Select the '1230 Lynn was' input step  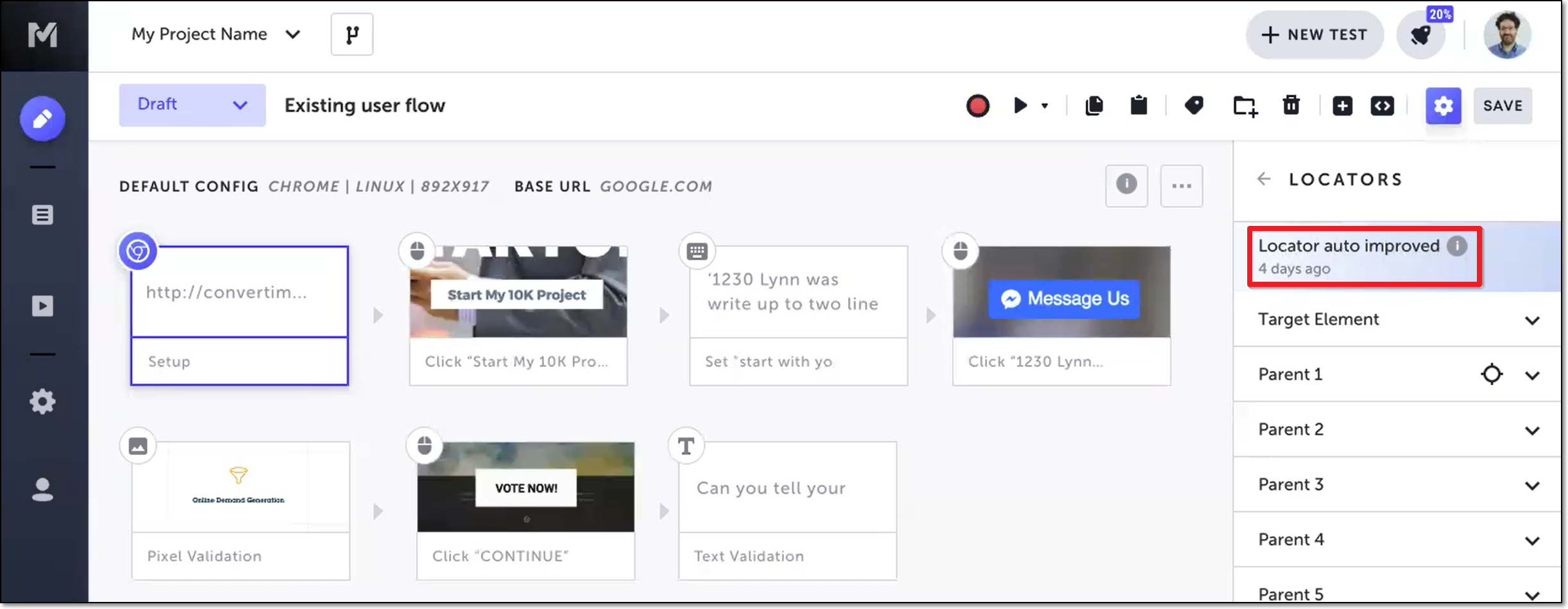[799, 316]
